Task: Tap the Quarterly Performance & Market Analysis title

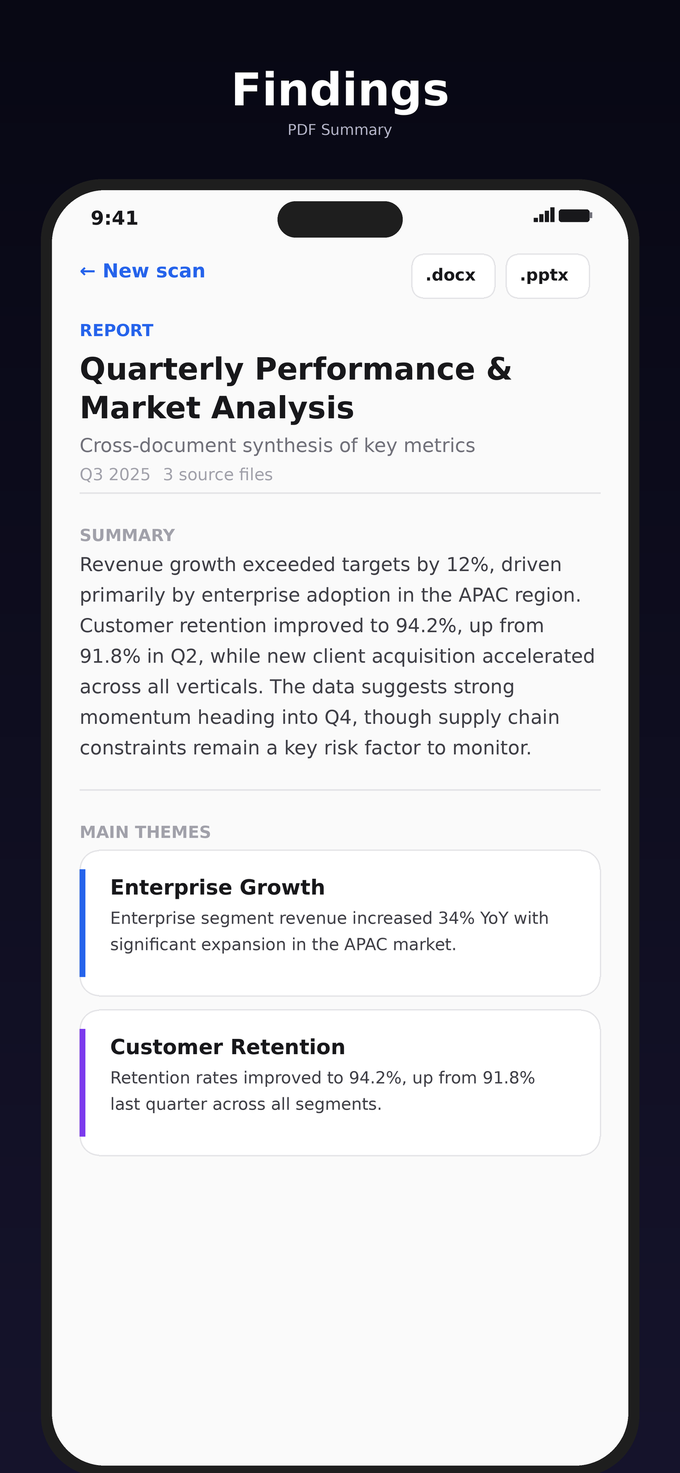Action: 296,388
